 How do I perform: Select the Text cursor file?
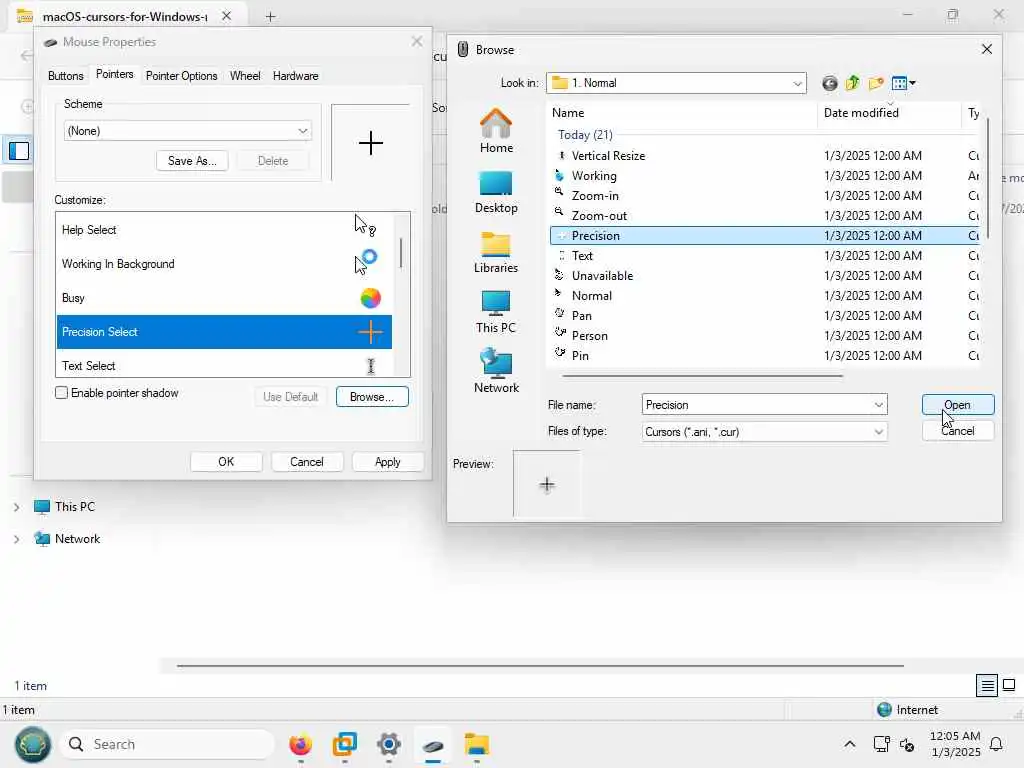tap(582, 255)
